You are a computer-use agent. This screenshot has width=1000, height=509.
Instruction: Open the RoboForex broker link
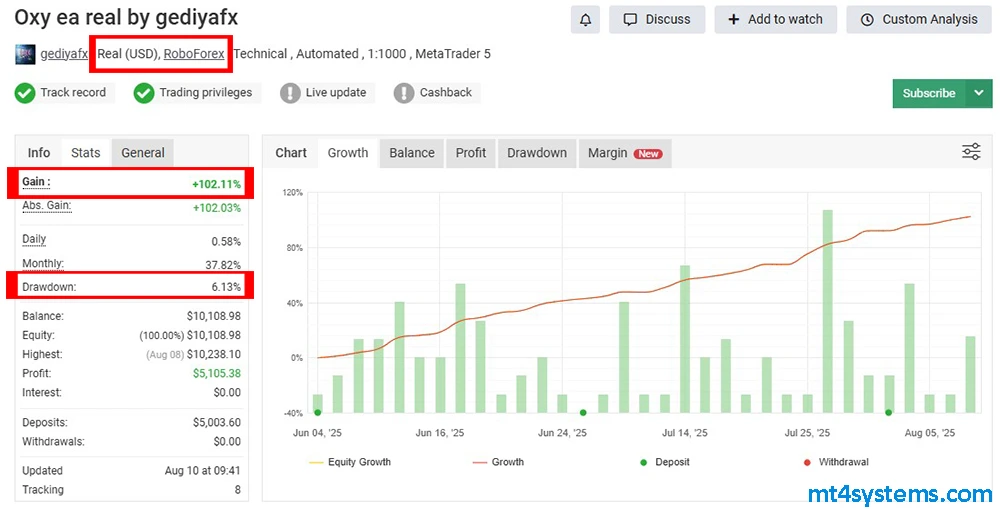point(194,54)
